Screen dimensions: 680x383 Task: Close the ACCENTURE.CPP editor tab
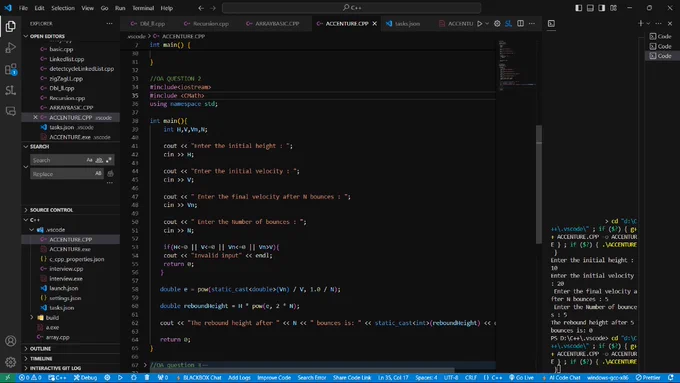375,23
